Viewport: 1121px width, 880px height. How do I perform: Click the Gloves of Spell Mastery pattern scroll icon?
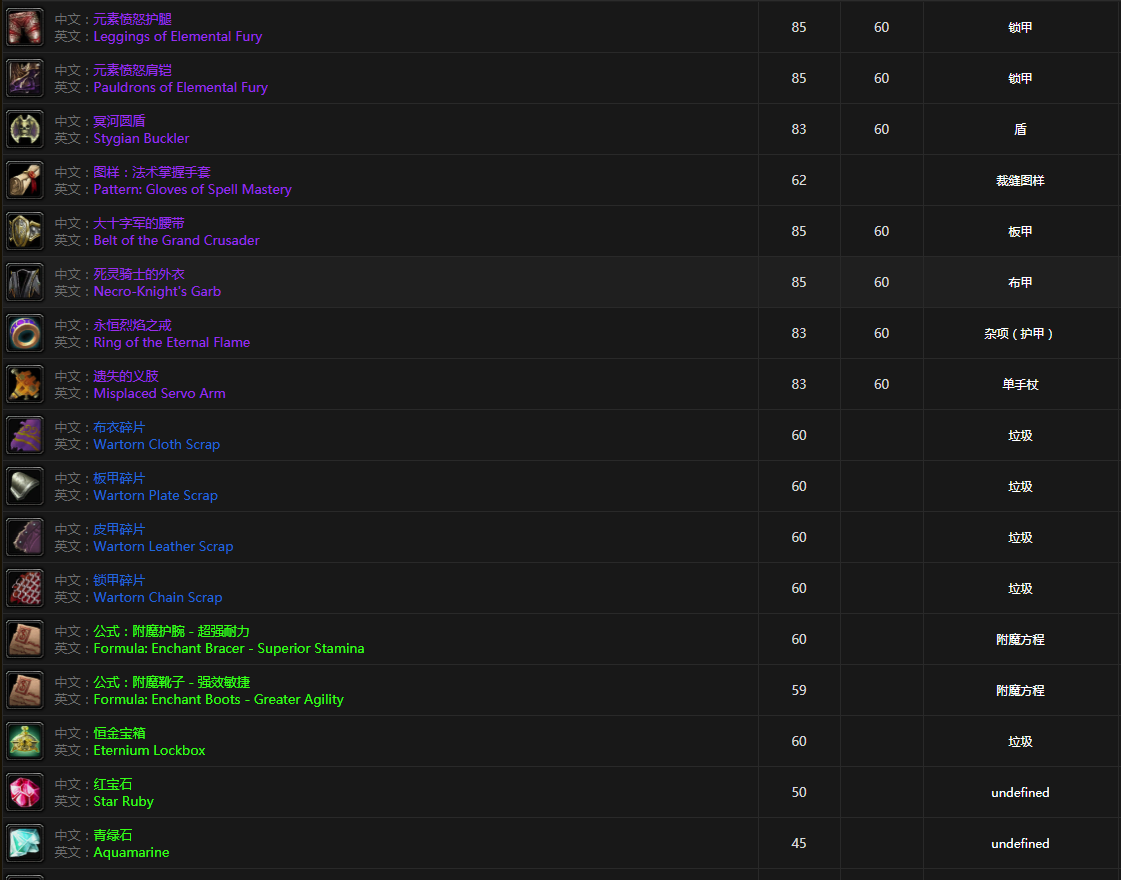25,180
